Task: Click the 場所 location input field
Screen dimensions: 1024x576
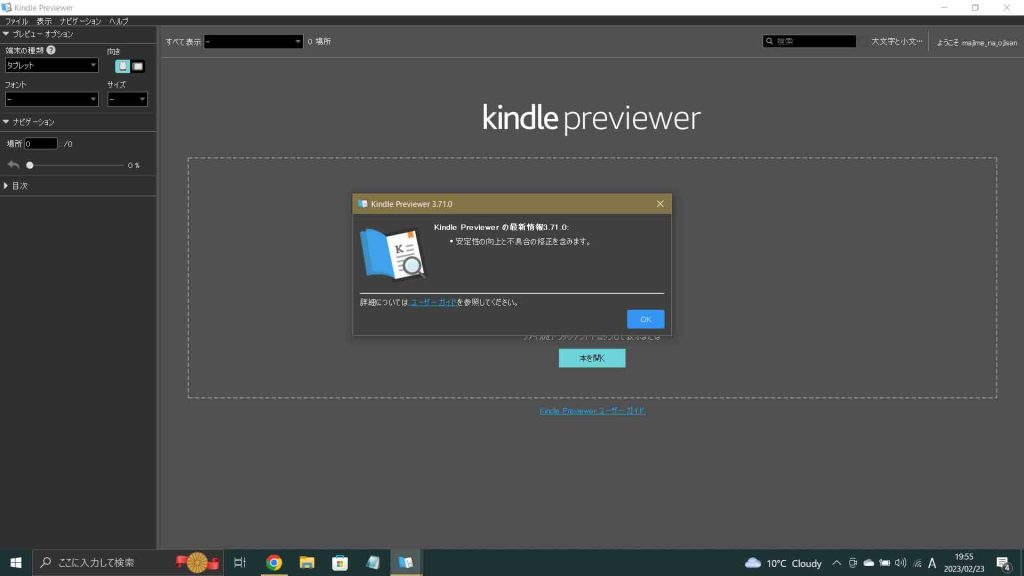Action: pos(40,144)
